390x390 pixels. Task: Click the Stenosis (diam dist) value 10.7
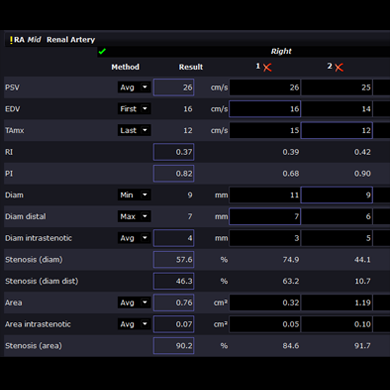coord(362,281)
